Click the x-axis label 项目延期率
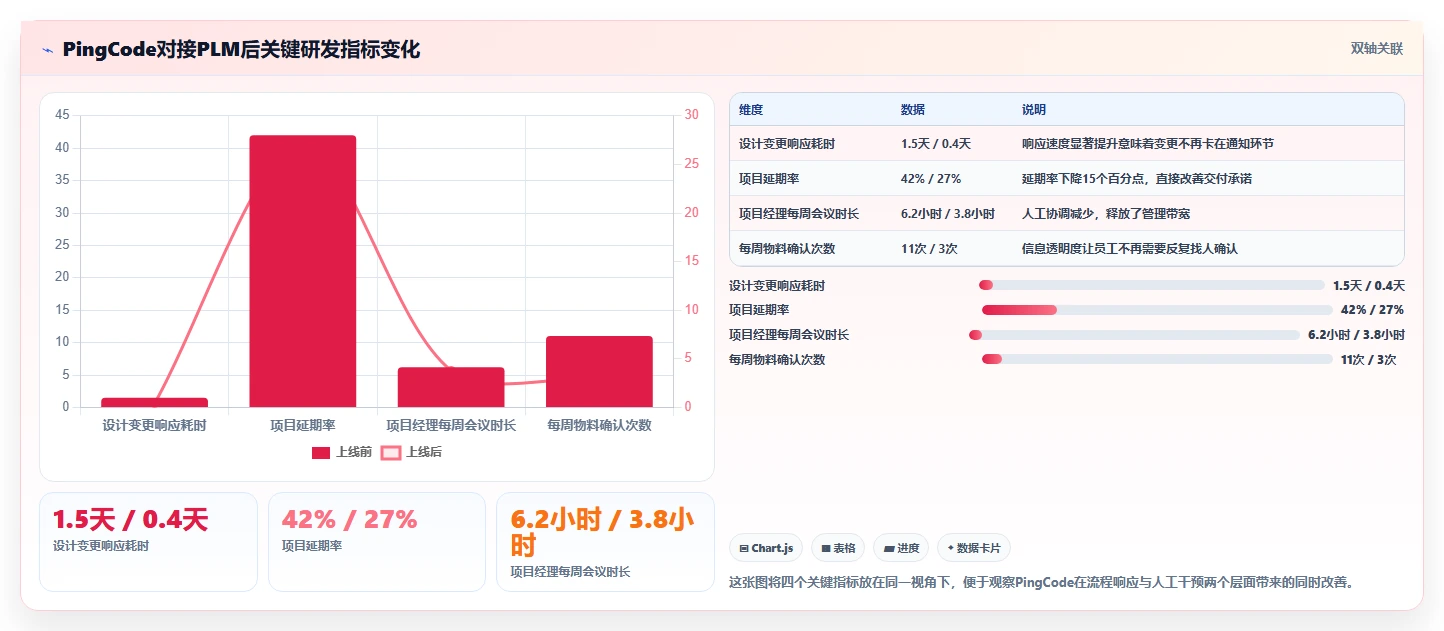The width and height of the screenshot is (1444, 631). click(x=303, y=425)
